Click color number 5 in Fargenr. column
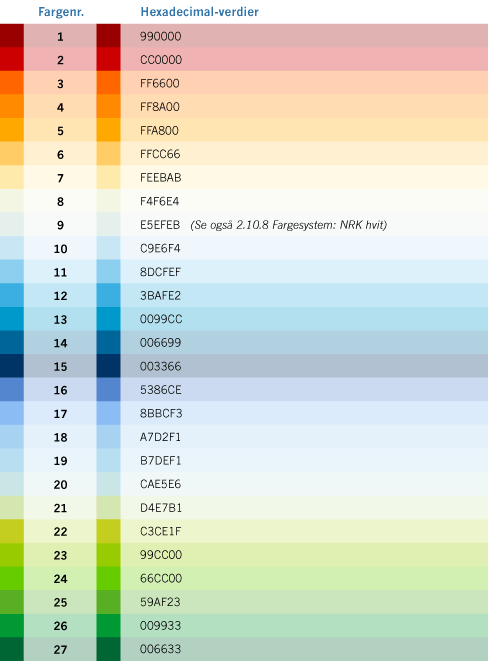Image resolution: width=488 pixels, height=662 pixels. pyautogui.click(x=60, y=131)
